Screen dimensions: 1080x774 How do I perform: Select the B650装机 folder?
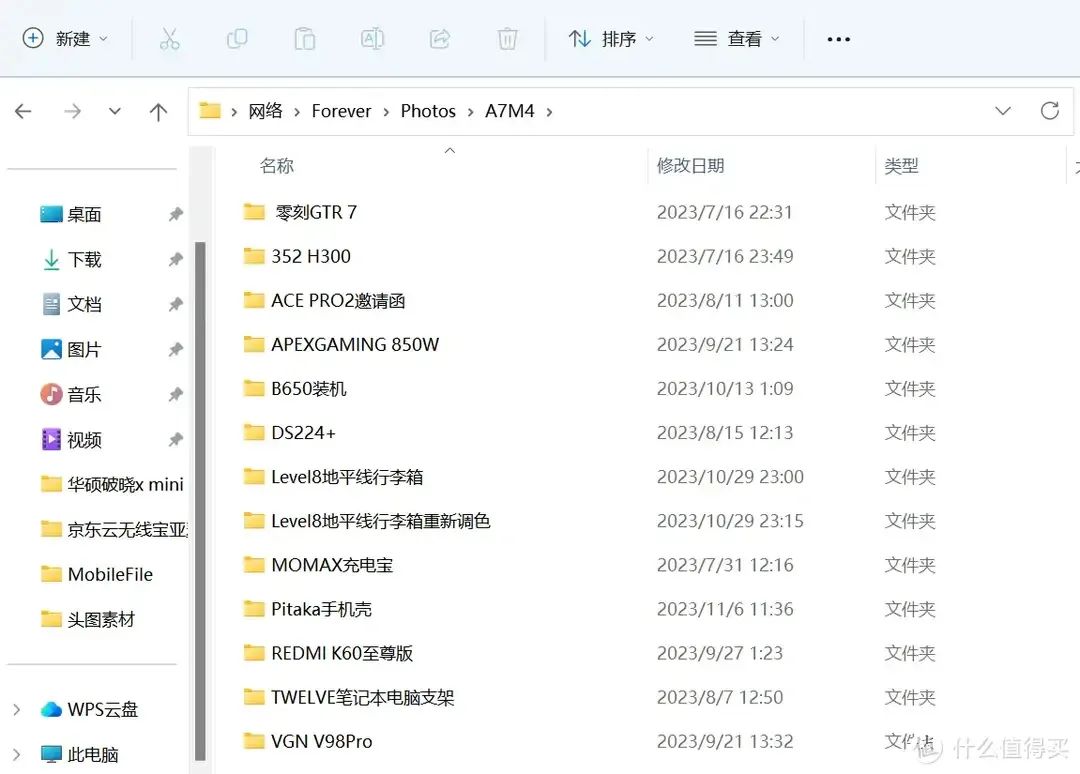[x=295, y=388]
